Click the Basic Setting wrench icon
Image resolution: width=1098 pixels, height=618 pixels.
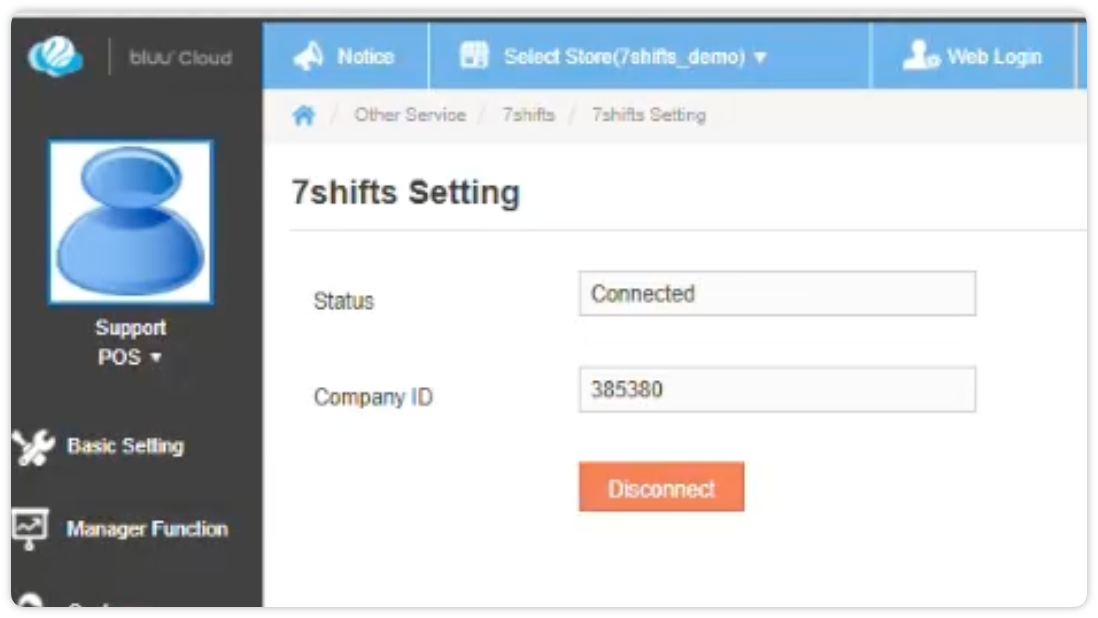pos(32,447)
